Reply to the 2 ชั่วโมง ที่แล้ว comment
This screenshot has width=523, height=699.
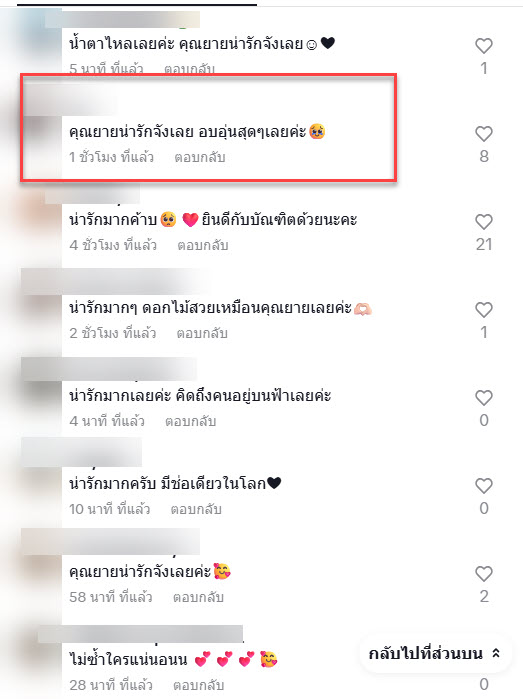[202, 333]
